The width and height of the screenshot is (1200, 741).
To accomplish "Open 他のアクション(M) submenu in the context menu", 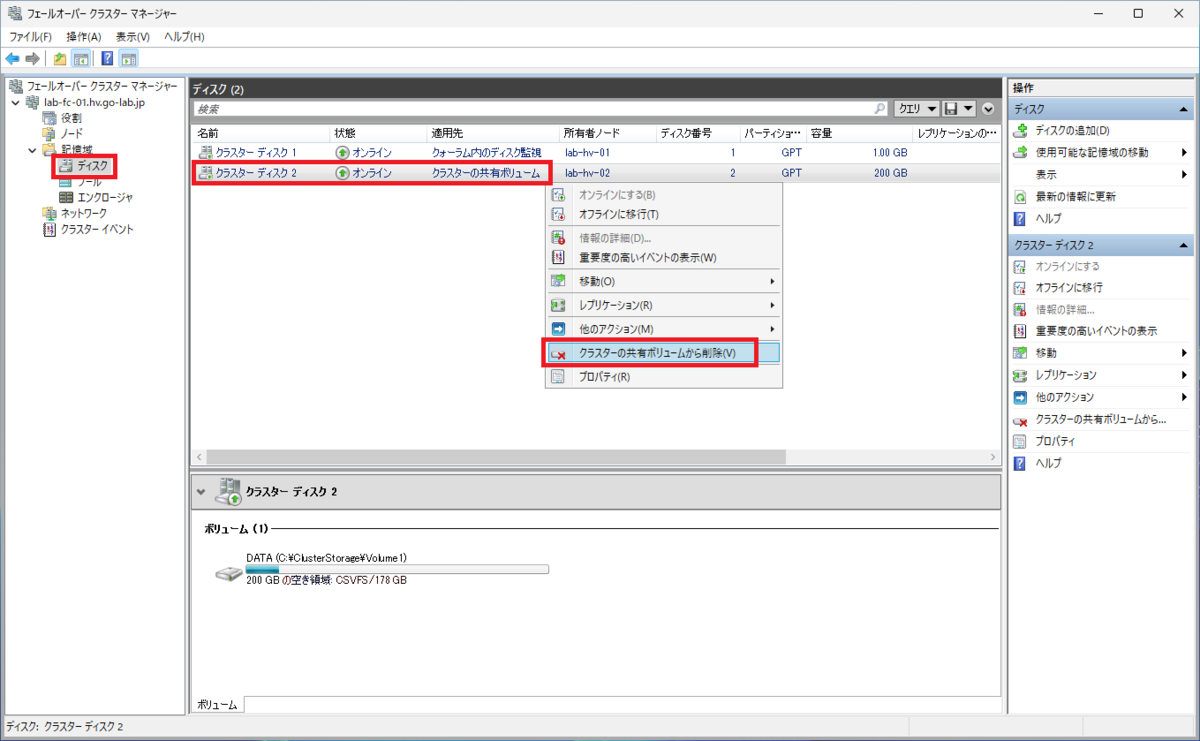I will click(664, 329).
